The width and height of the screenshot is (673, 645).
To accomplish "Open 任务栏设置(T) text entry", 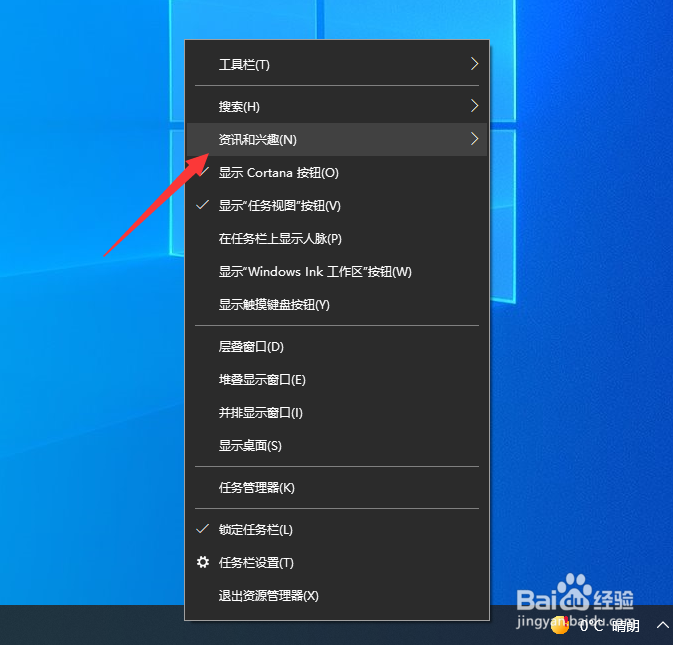I will pyautogui.click(x=256, y=563).
